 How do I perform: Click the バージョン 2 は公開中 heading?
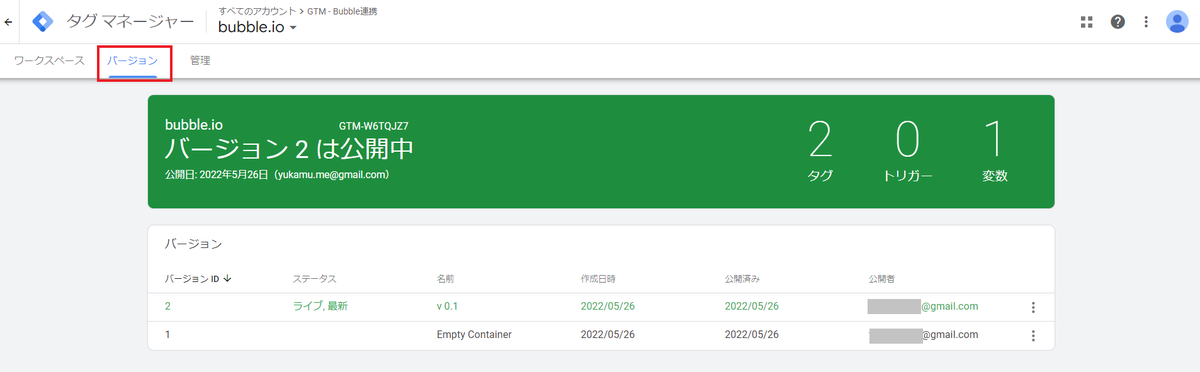[289, 149]
